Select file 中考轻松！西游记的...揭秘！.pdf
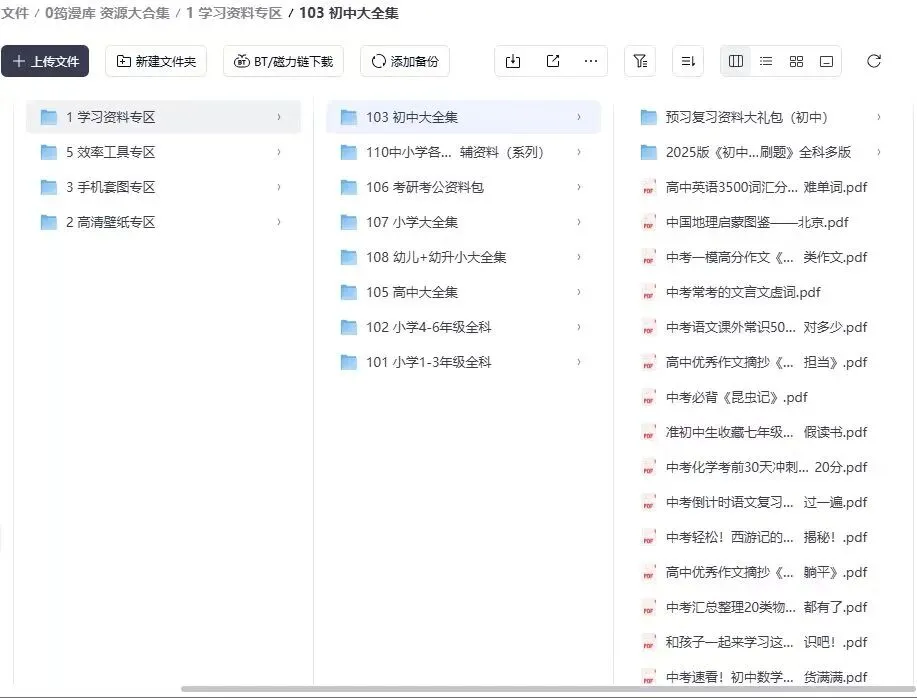Image resolution: width=917 pixels, height=698 pixels. 763,538
